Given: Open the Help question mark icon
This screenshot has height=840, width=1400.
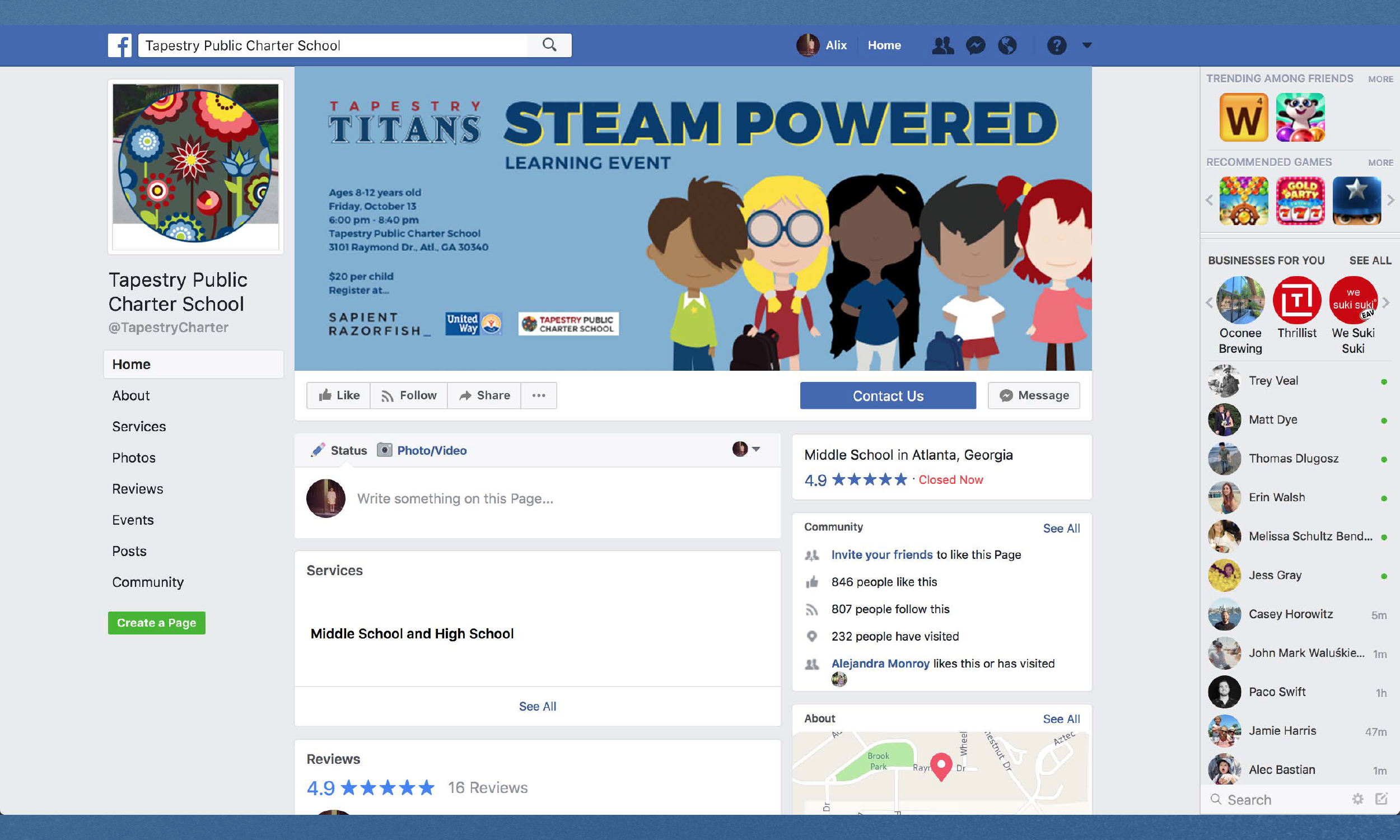Looking at the screenshot, I should (1057, 45).
